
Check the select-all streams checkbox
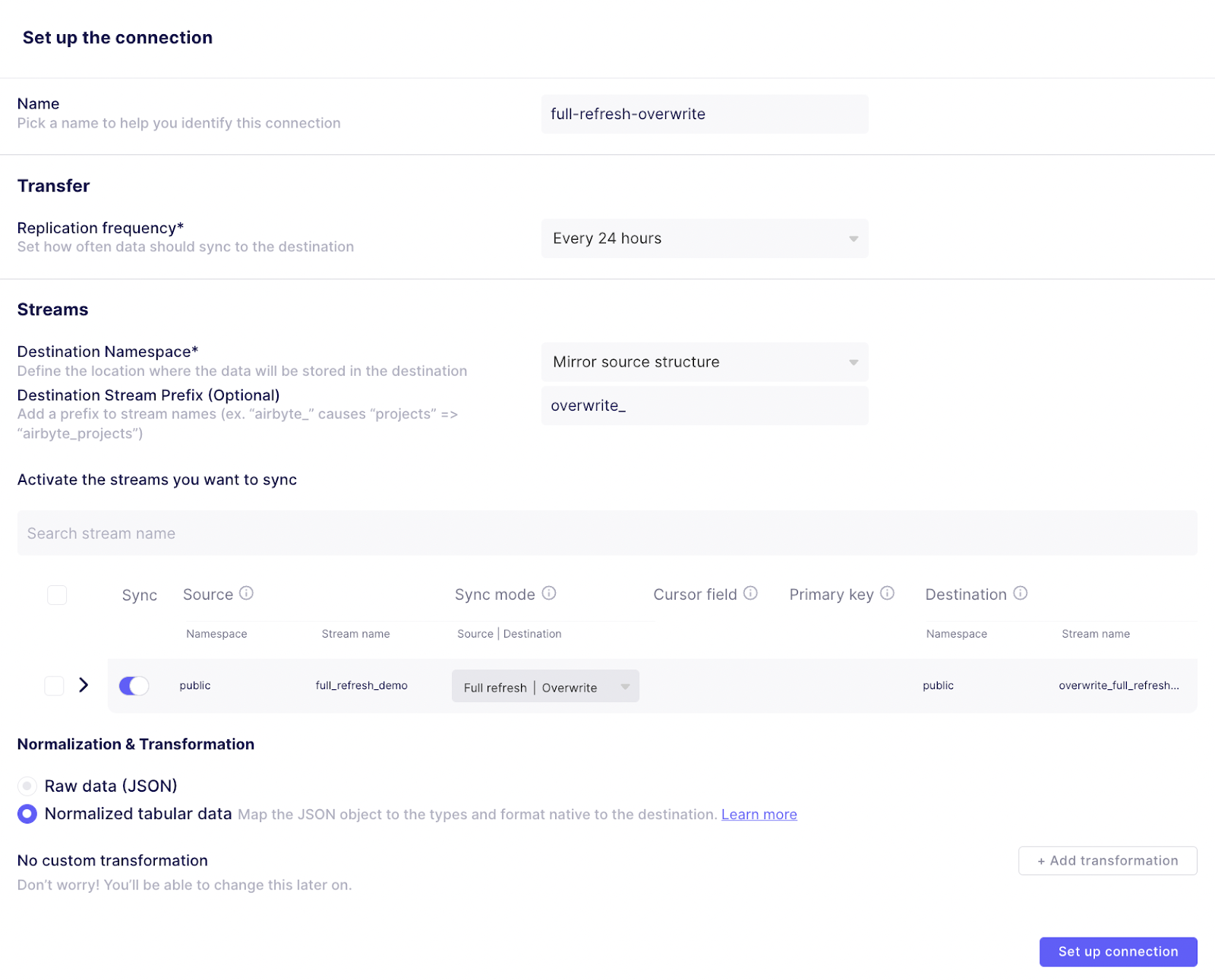pos(57,595)
